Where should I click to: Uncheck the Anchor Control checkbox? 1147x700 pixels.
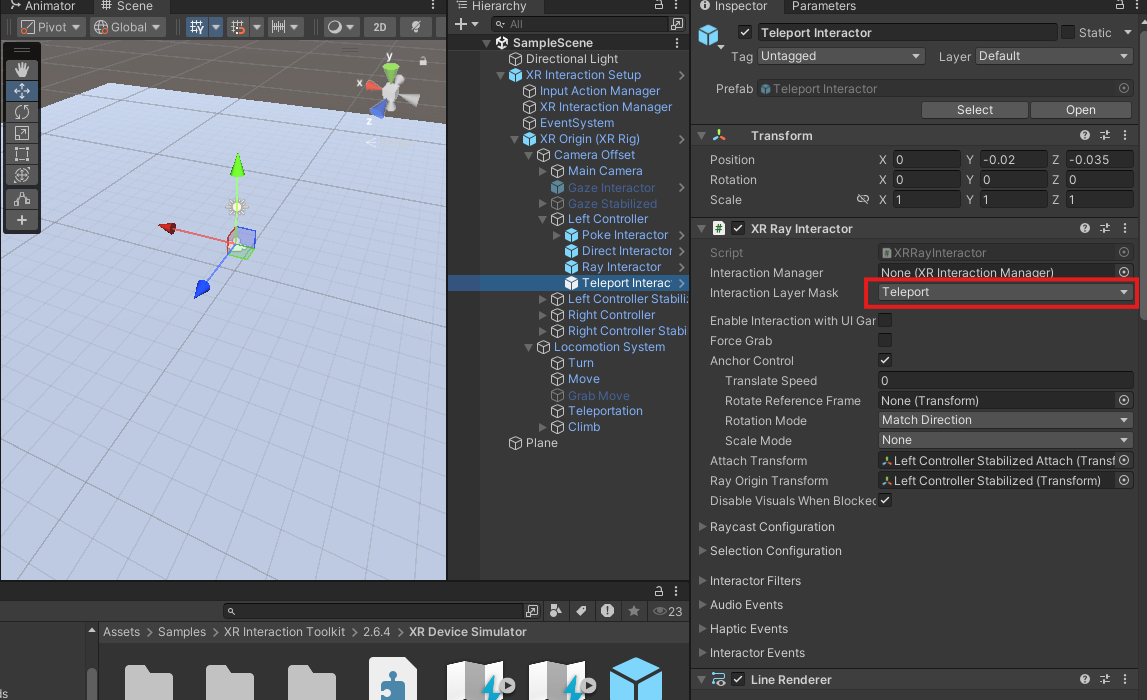click(x=885, y=360)
